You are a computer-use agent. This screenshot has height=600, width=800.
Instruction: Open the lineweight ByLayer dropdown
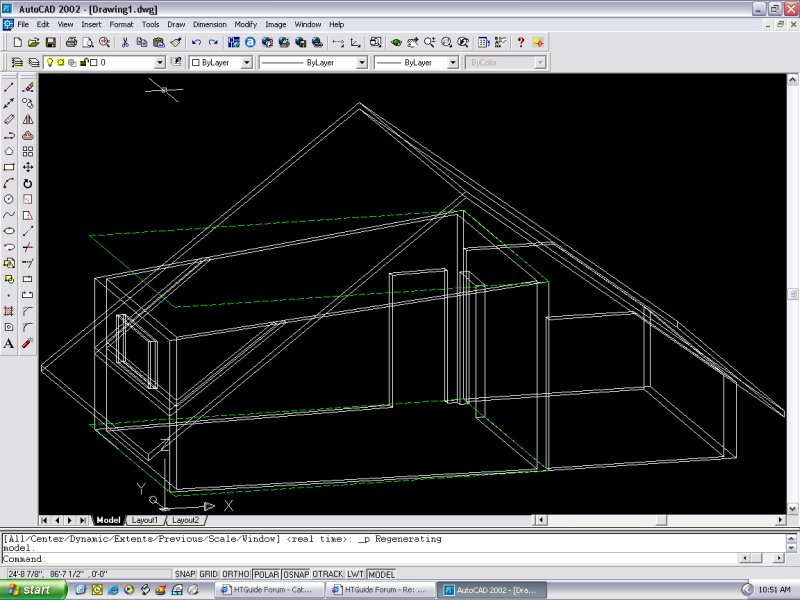pos(452,62)
